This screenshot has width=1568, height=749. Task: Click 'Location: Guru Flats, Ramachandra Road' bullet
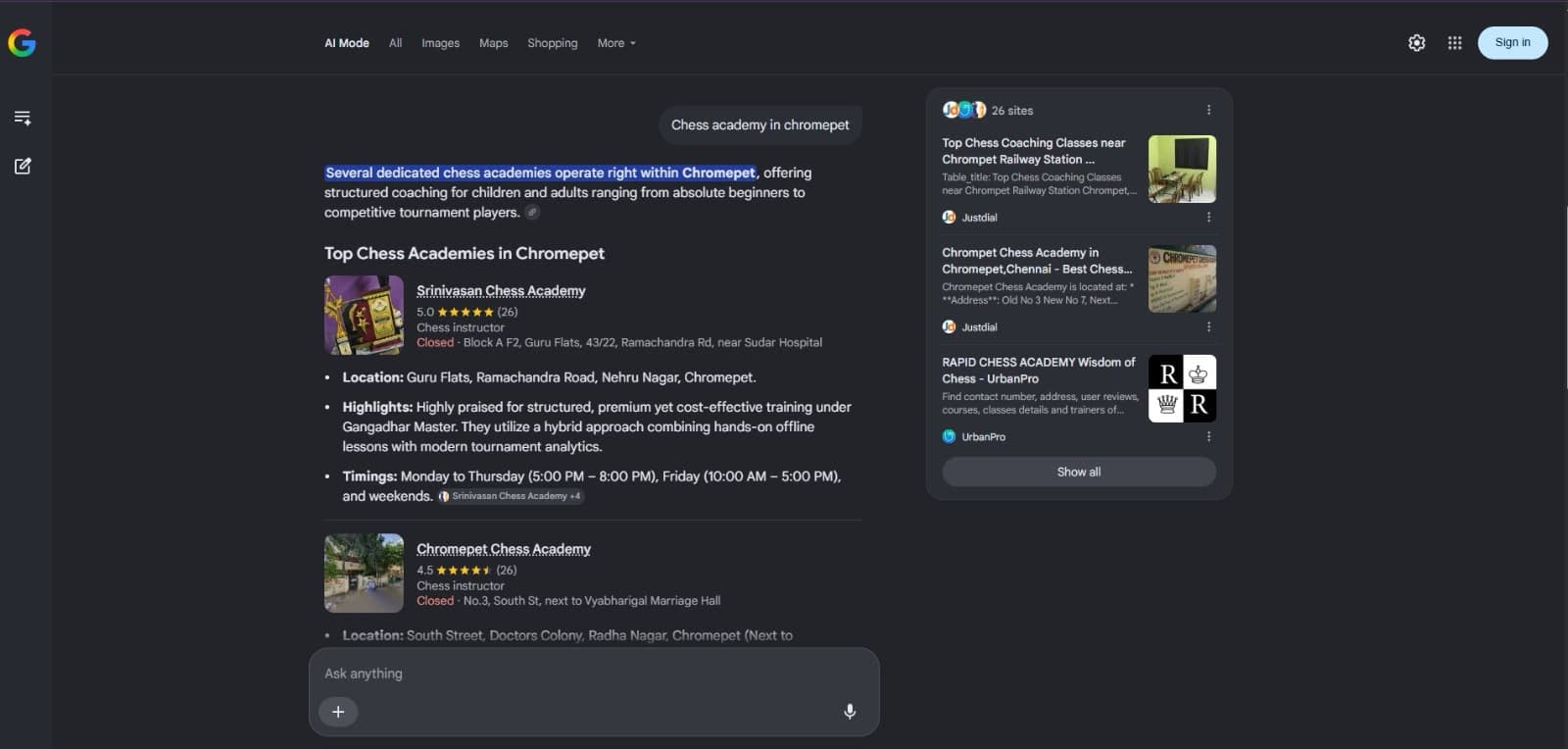[549, 377]
